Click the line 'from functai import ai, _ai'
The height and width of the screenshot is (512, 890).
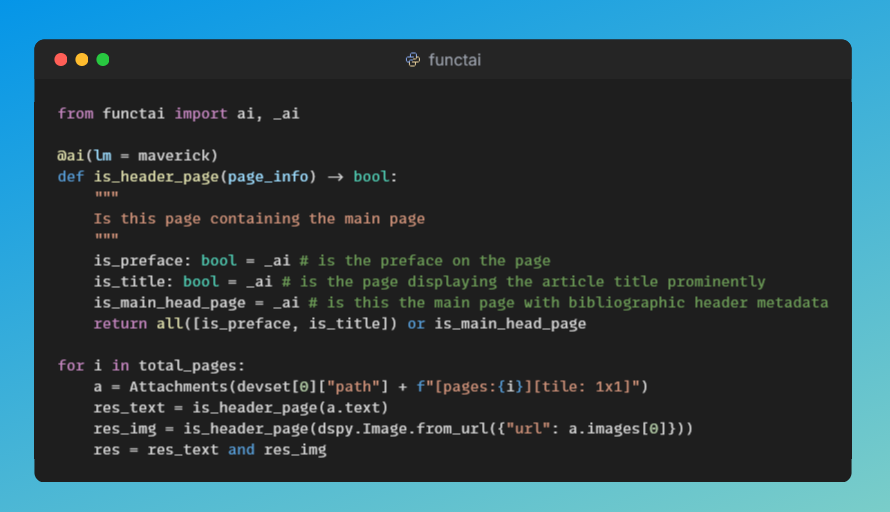click(x=178, y=114)
